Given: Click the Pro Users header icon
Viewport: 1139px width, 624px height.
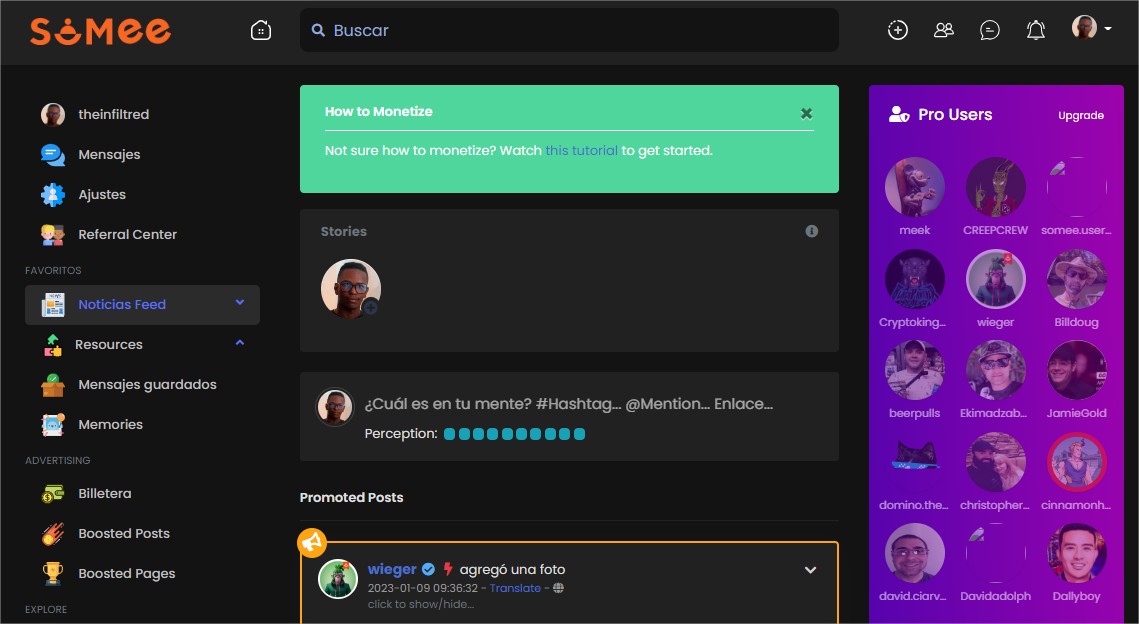Looking at the screenshot, I should [899, 115].
